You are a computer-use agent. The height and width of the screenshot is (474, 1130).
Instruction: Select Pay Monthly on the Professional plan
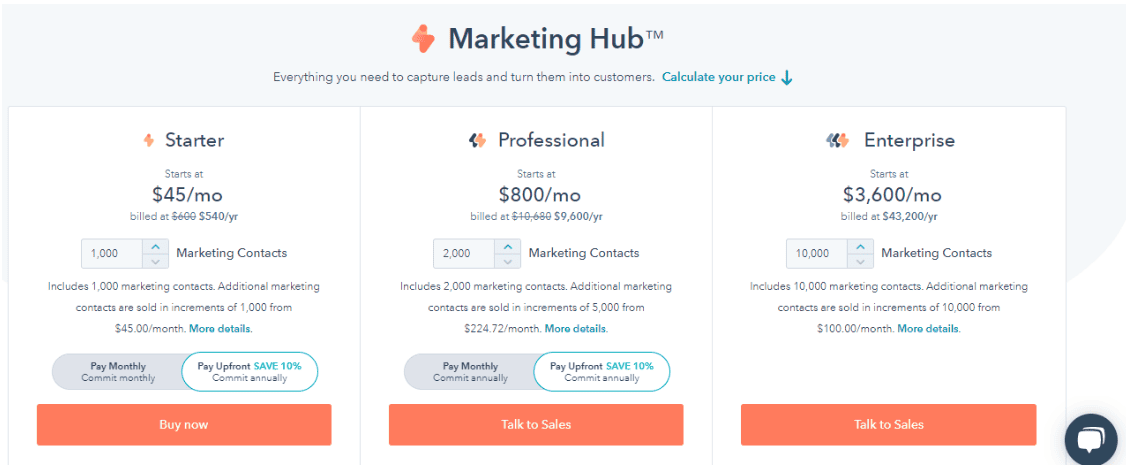point(470,372)
